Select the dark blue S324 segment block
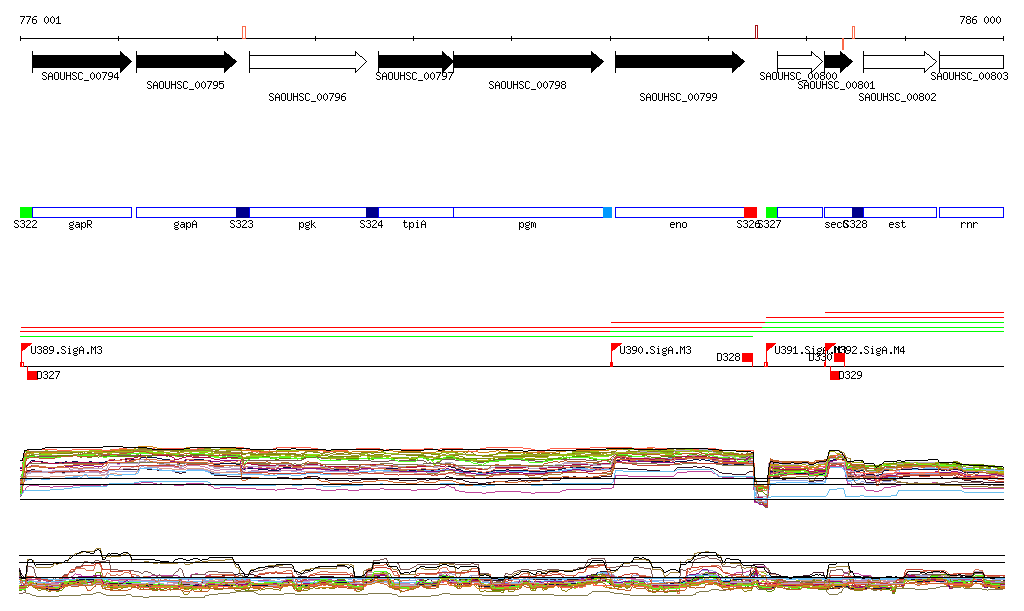The height and width of the screenshot is (611, 1024). 373,213
